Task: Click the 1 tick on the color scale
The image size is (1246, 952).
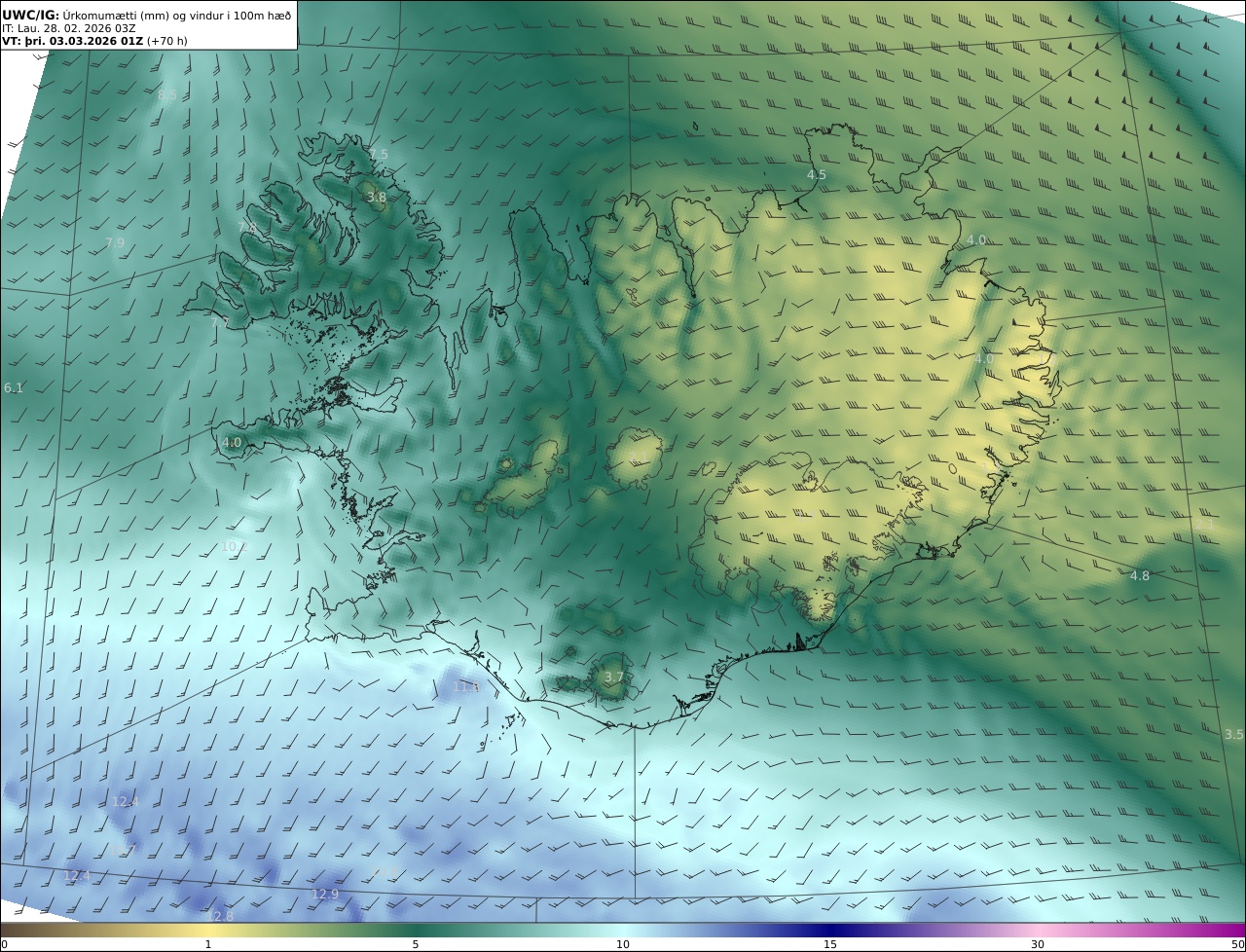Action: point(208,944)
